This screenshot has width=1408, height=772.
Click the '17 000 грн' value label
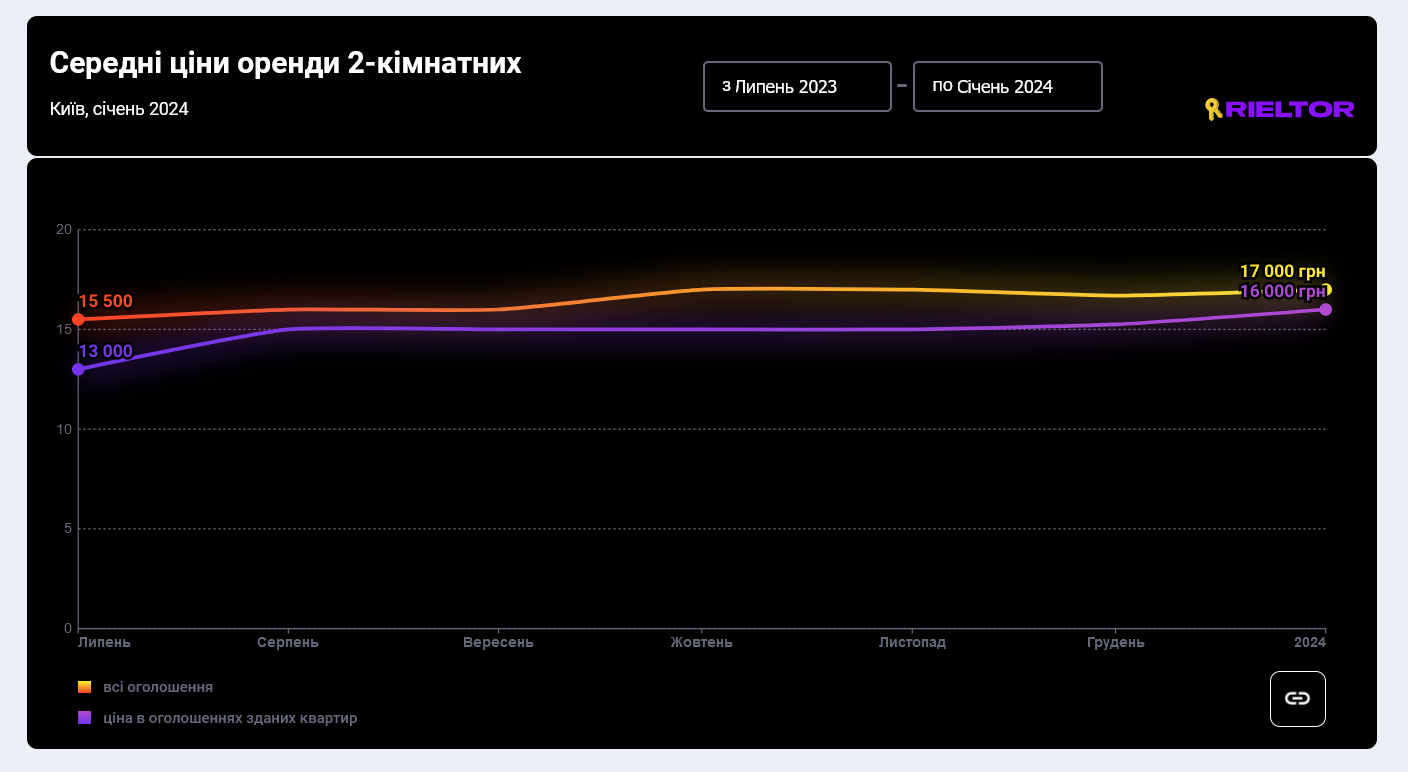(1282, 271)
